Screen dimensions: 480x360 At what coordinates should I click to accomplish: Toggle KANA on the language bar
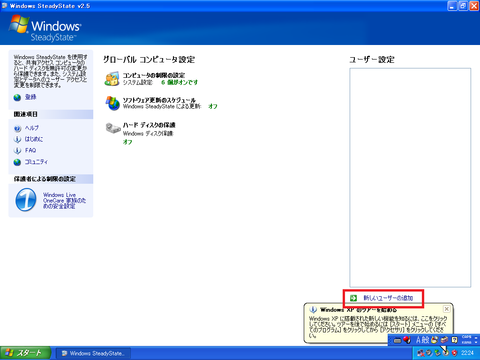click(x=467, y=342)
